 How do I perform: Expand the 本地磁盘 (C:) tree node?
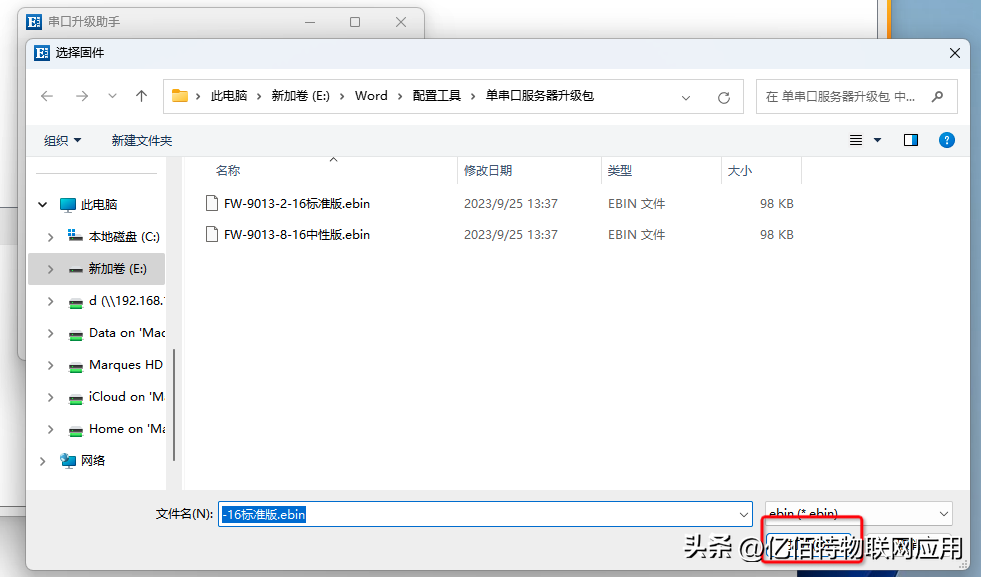[51, 237]
